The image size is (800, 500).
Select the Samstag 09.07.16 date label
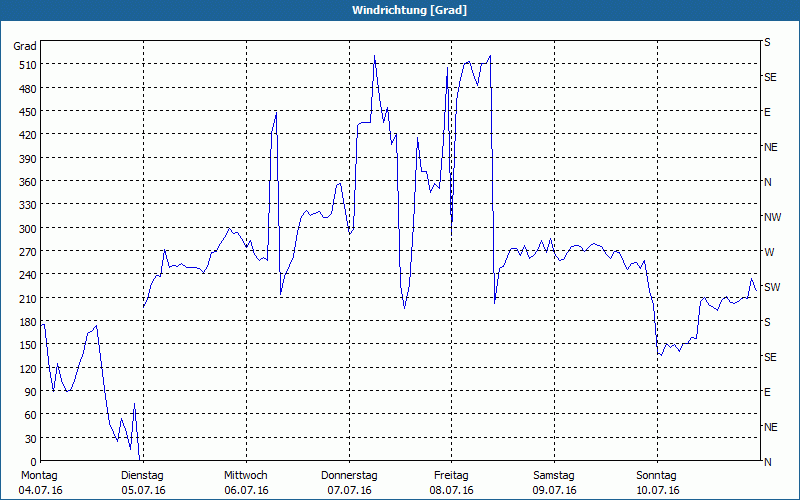554,483
